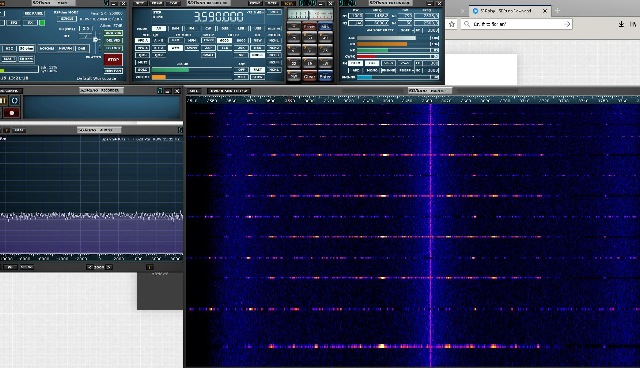The image size is (640, 368).
Task: Open REC PANEL from the Main panel
Action: pyautogui.click(x=34, y=13)
